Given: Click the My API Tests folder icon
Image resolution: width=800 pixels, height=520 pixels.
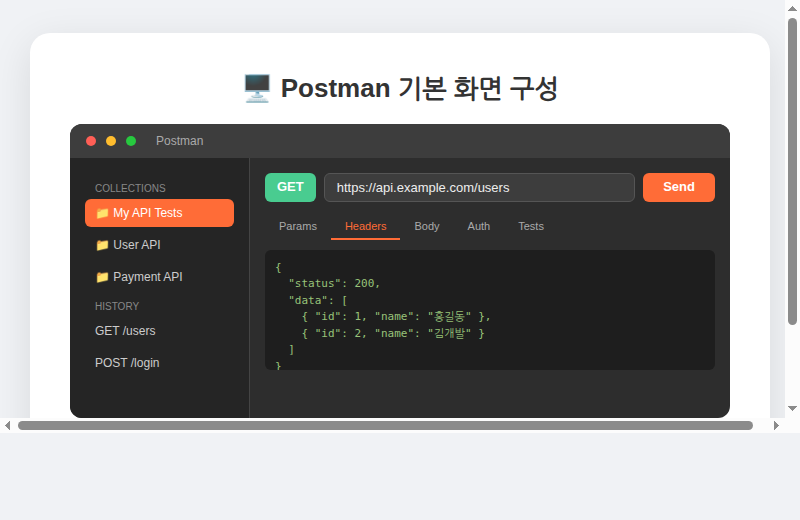Looking at the screenshot, I should coord(102,213).
